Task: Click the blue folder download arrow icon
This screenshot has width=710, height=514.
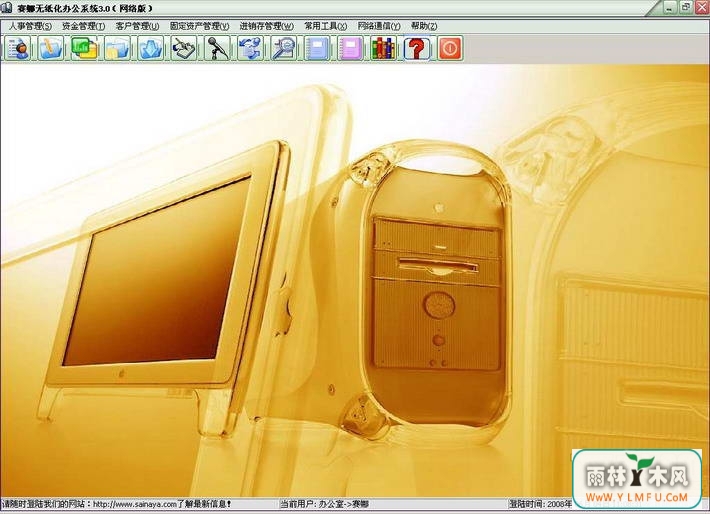Action: tap(151, 48)
